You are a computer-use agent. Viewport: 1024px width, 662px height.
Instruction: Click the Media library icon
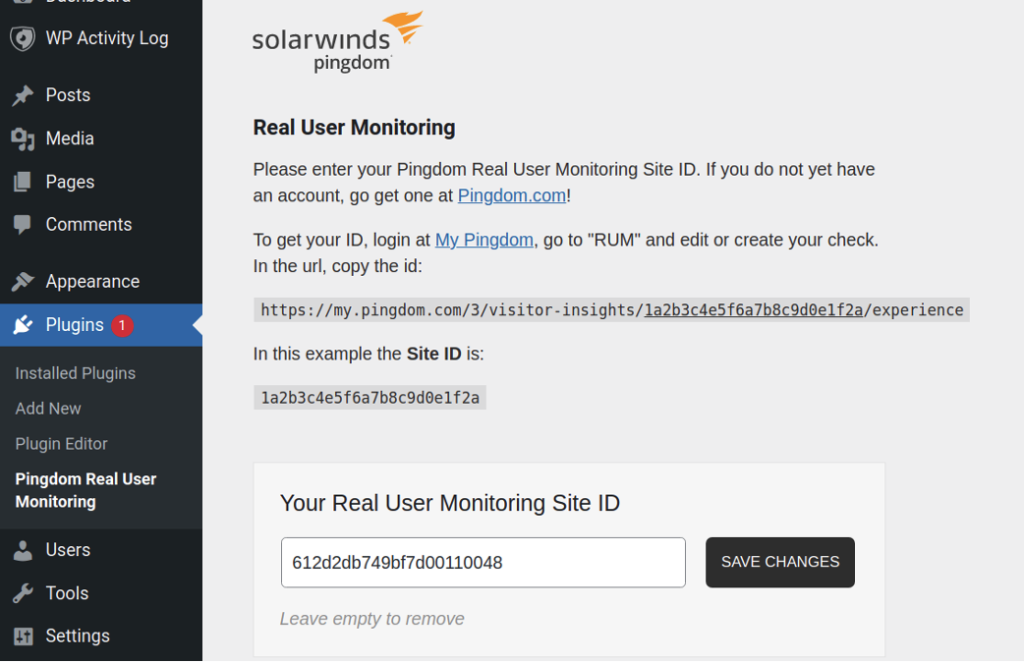point(23,139)
